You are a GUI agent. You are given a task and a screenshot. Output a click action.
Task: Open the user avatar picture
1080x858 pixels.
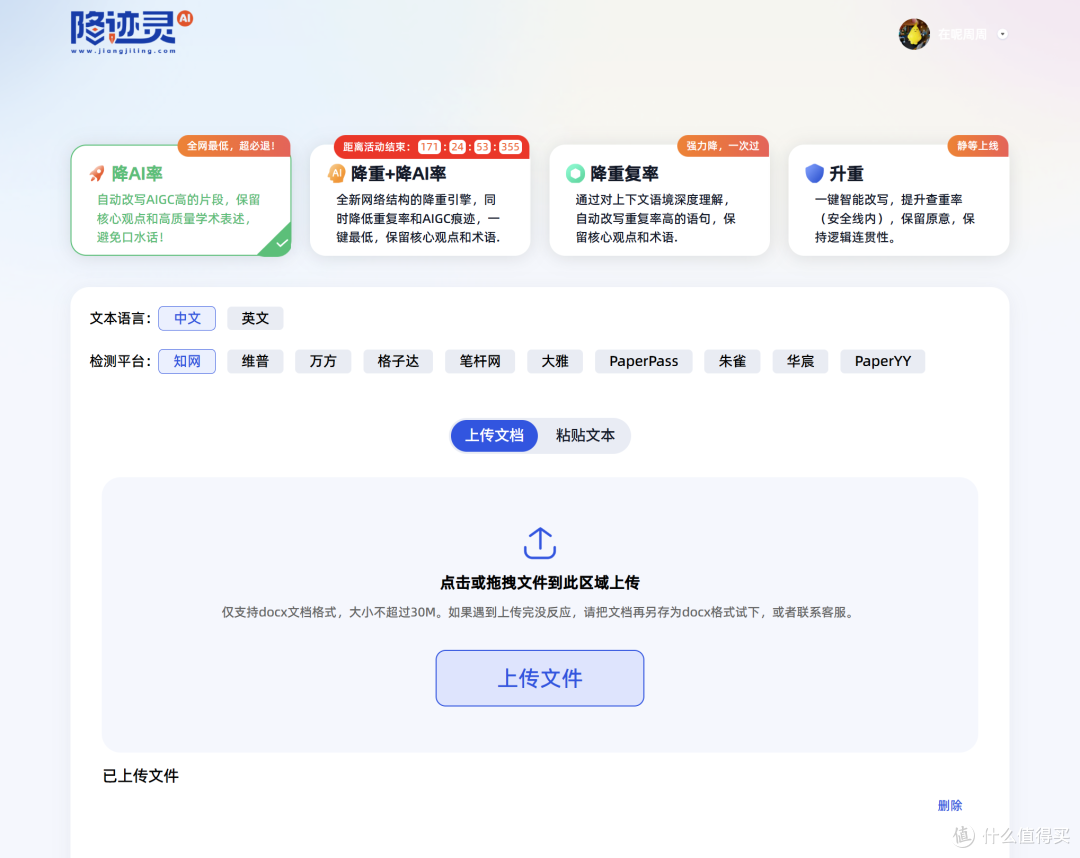click(914, 34)
